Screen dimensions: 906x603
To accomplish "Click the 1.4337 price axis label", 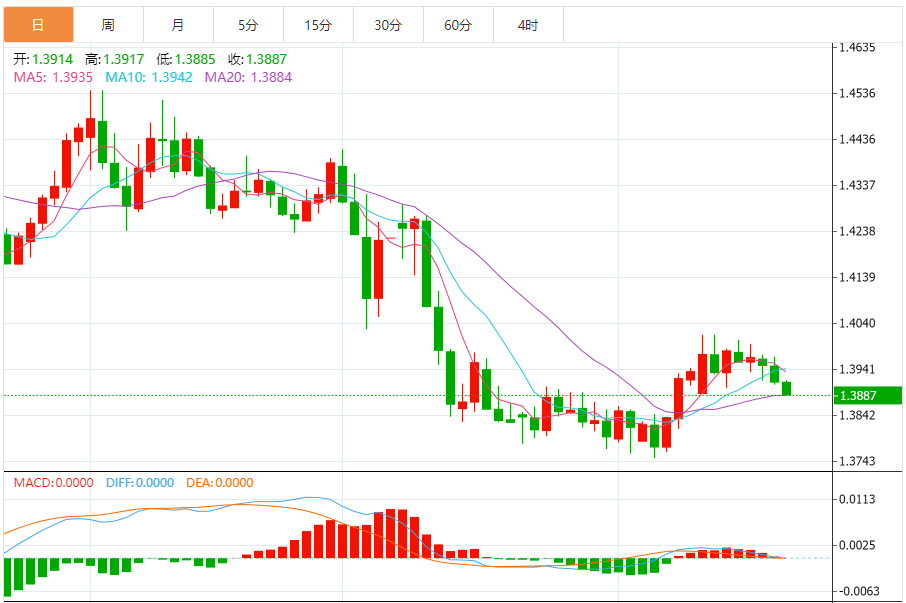I will (x=857, y=185).
